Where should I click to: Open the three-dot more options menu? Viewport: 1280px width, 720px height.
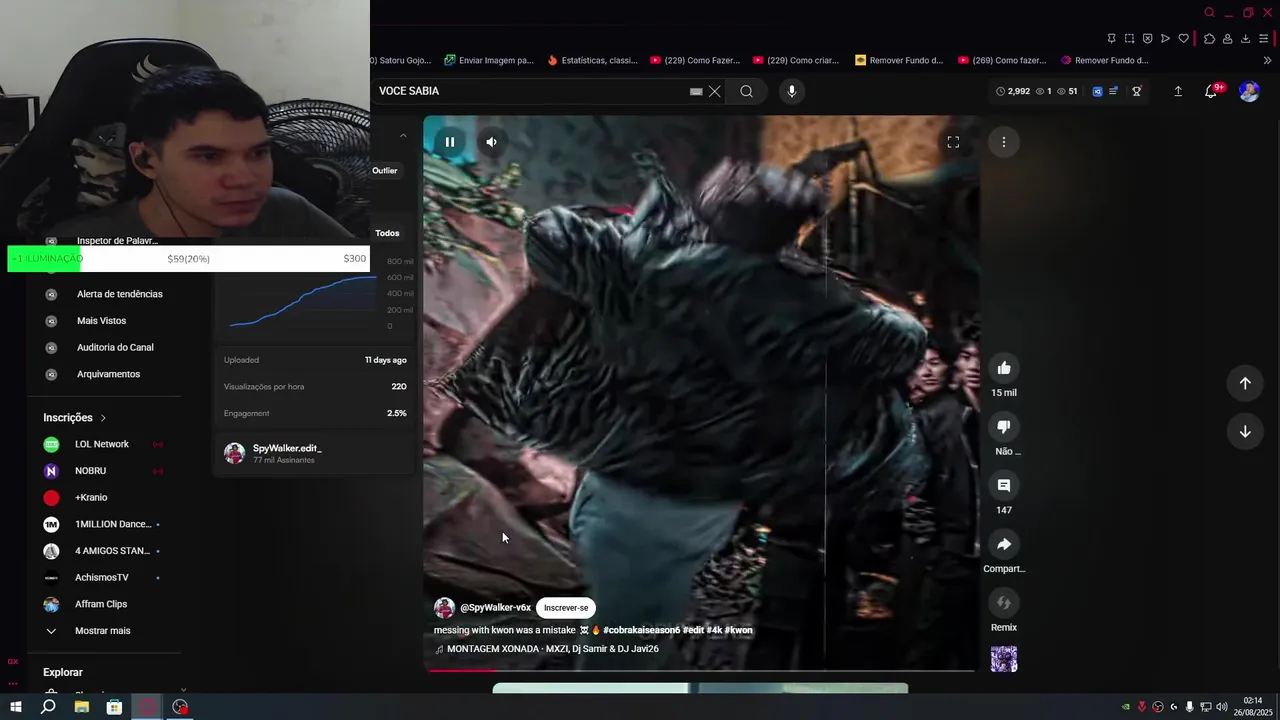(1004, 142)
